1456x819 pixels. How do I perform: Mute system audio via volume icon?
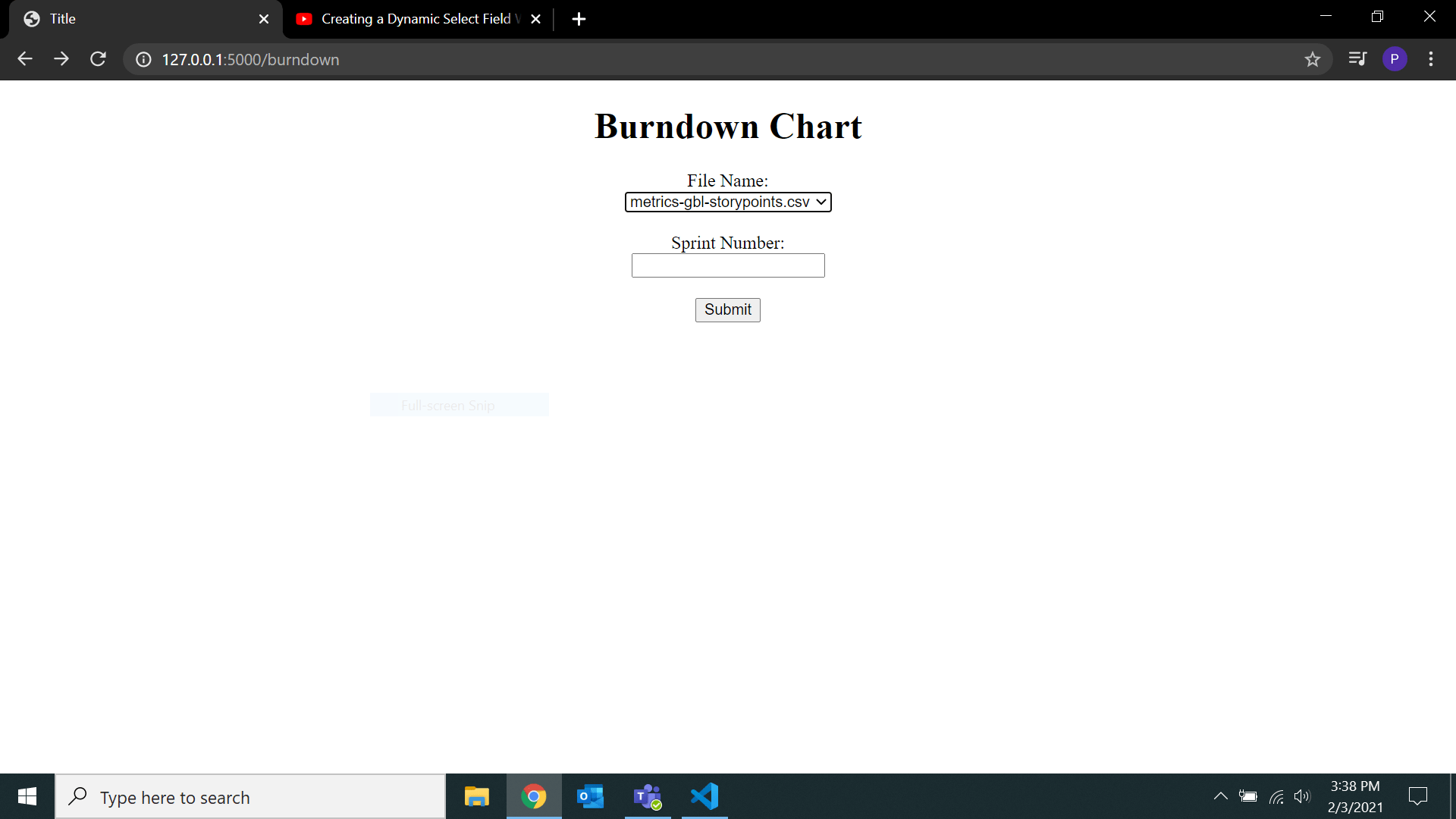point(1303,796)
